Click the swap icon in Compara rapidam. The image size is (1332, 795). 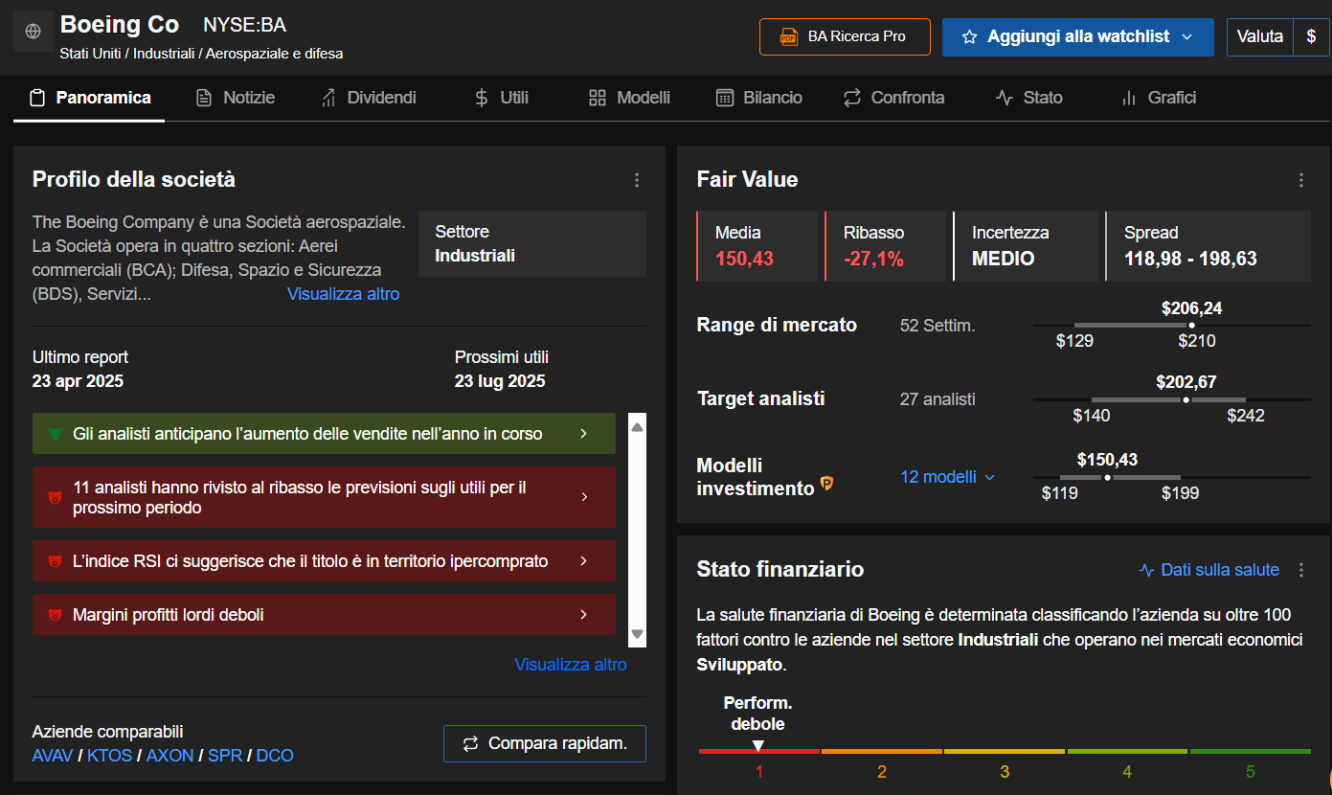pos(470,744)
